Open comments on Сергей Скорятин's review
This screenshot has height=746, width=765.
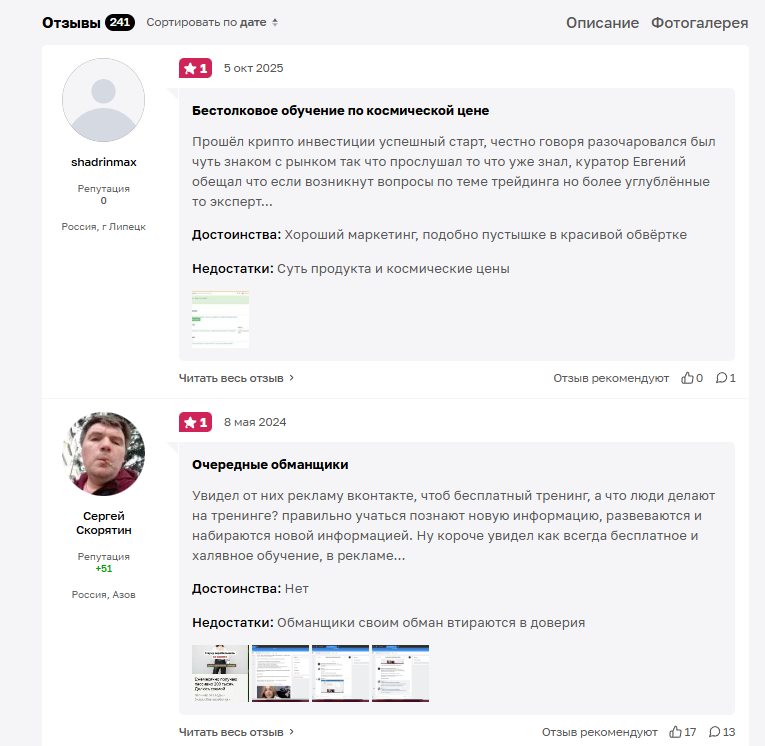(714, 732)
